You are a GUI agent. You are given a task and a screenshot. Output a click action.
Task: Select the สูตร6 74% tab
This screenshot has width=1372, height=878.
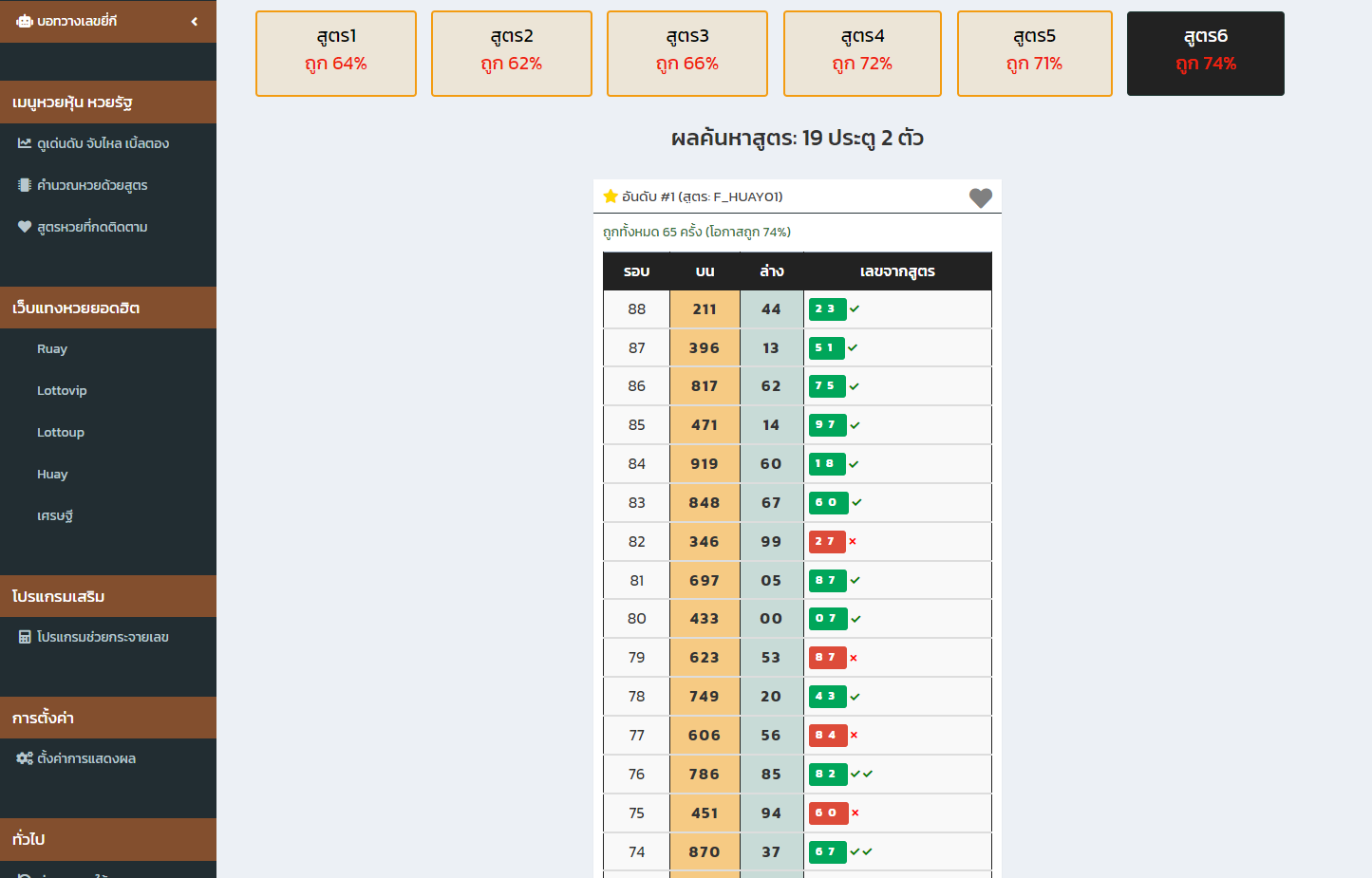click(x=1206, y=53)
